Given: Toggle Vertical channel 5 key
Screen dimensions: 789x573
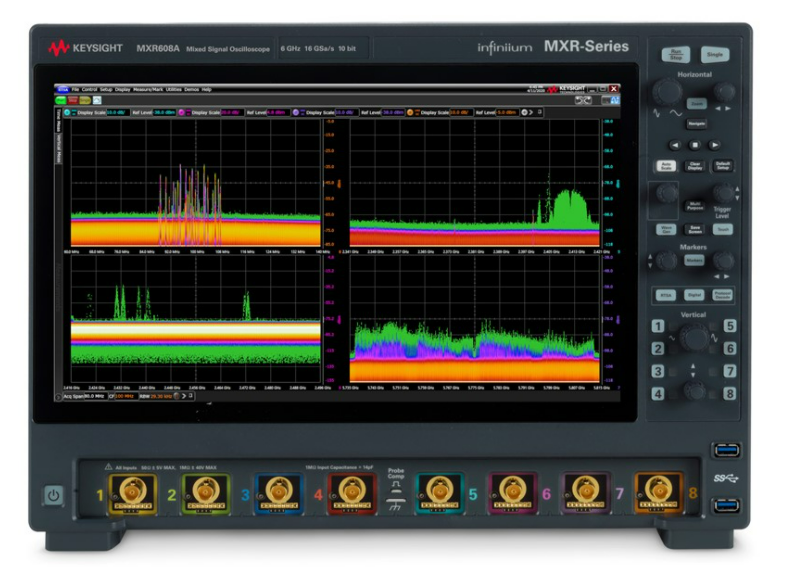Looking at the screenshot, I should [730, 326].
